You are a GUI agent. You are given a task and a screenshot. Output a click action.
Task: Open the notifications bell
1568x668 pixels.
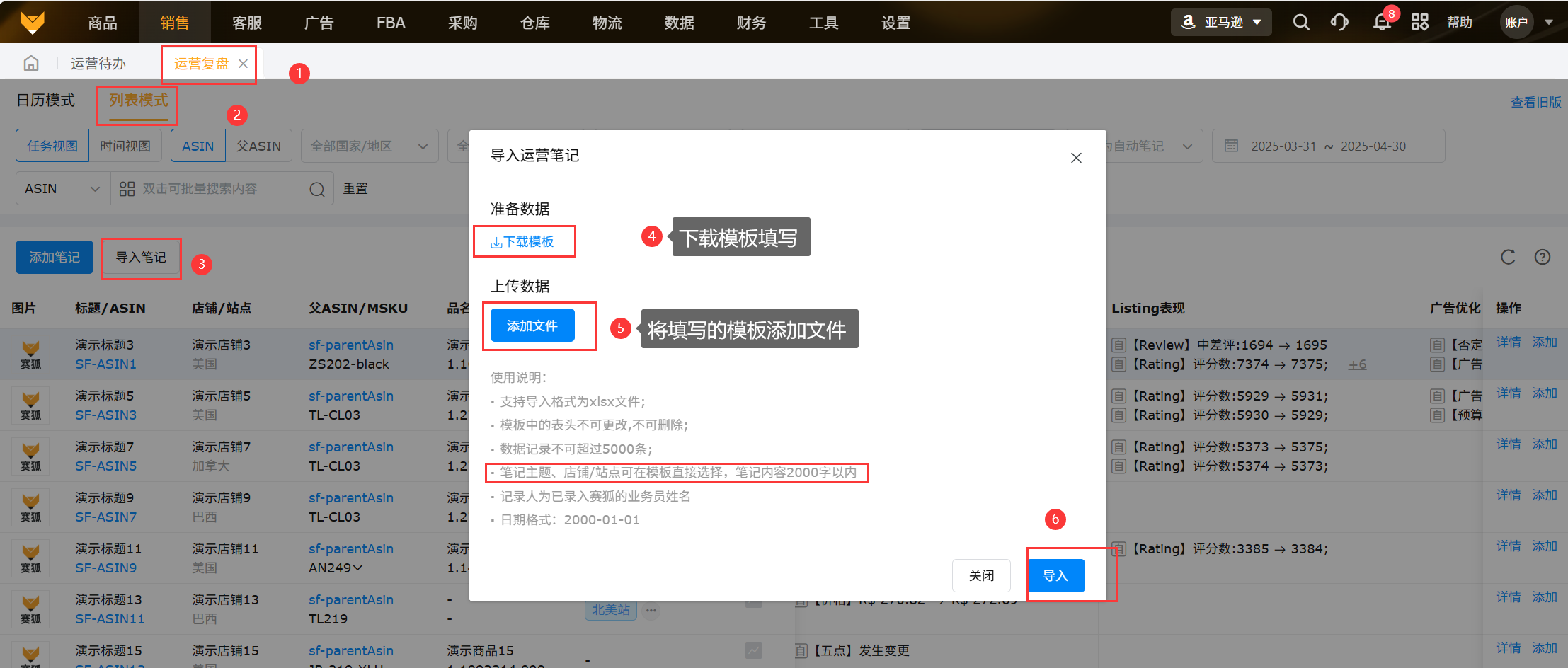(1382, 23)
